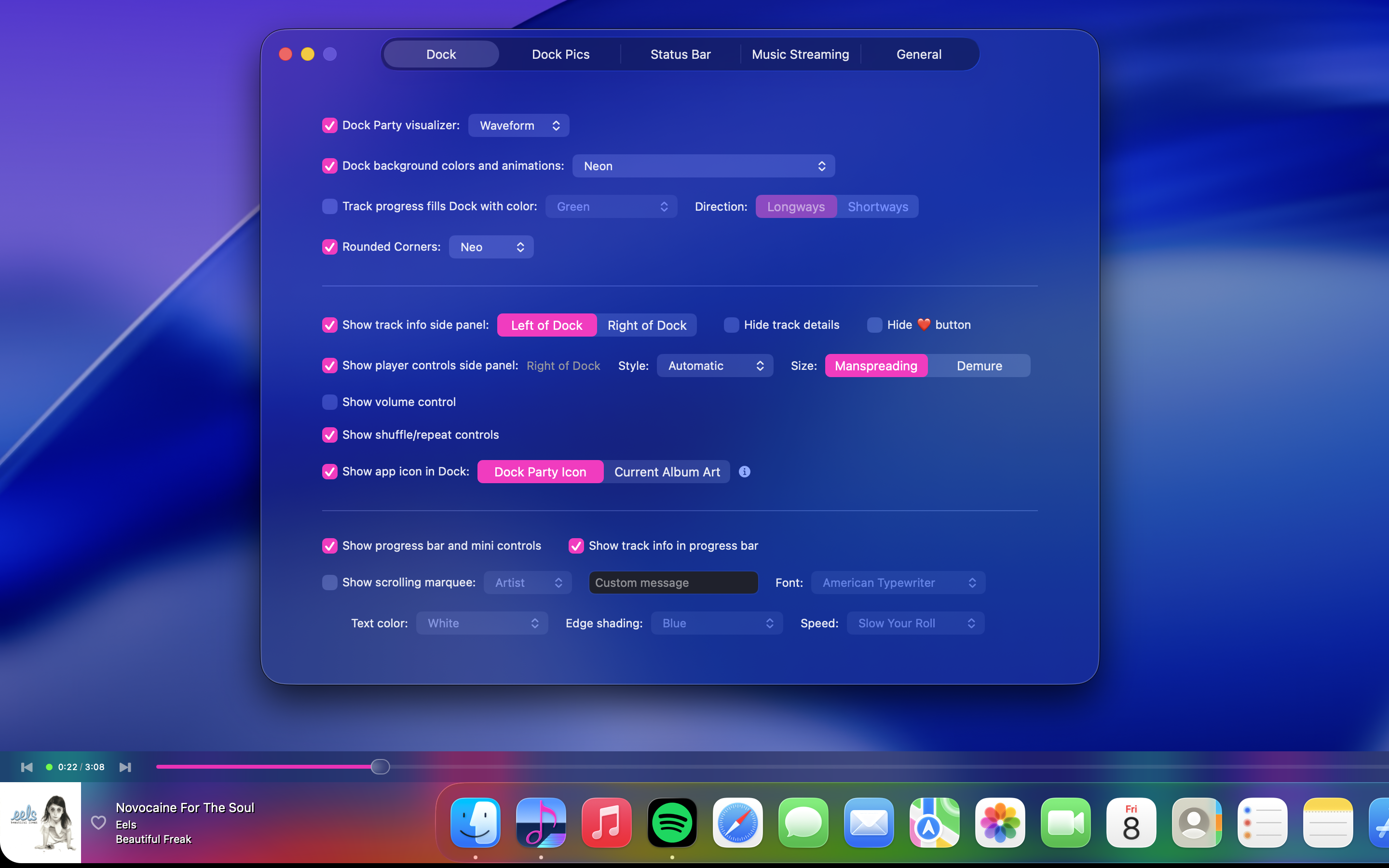Select Longways direction
Screen dimensions: 1389x868
795,207
